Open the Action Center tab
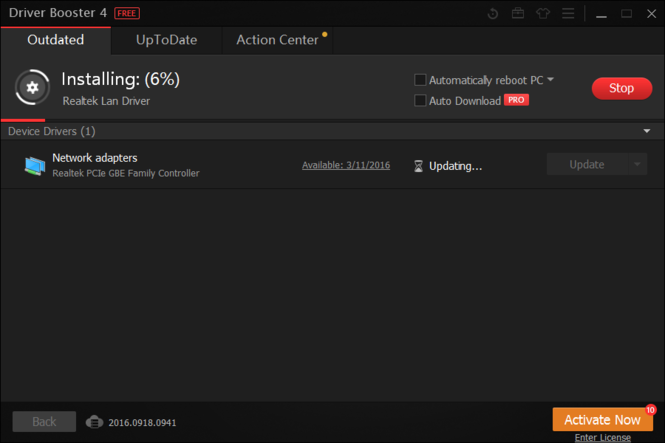The width and height of the screenshot is (665, 443). click(x=277, y=40)
